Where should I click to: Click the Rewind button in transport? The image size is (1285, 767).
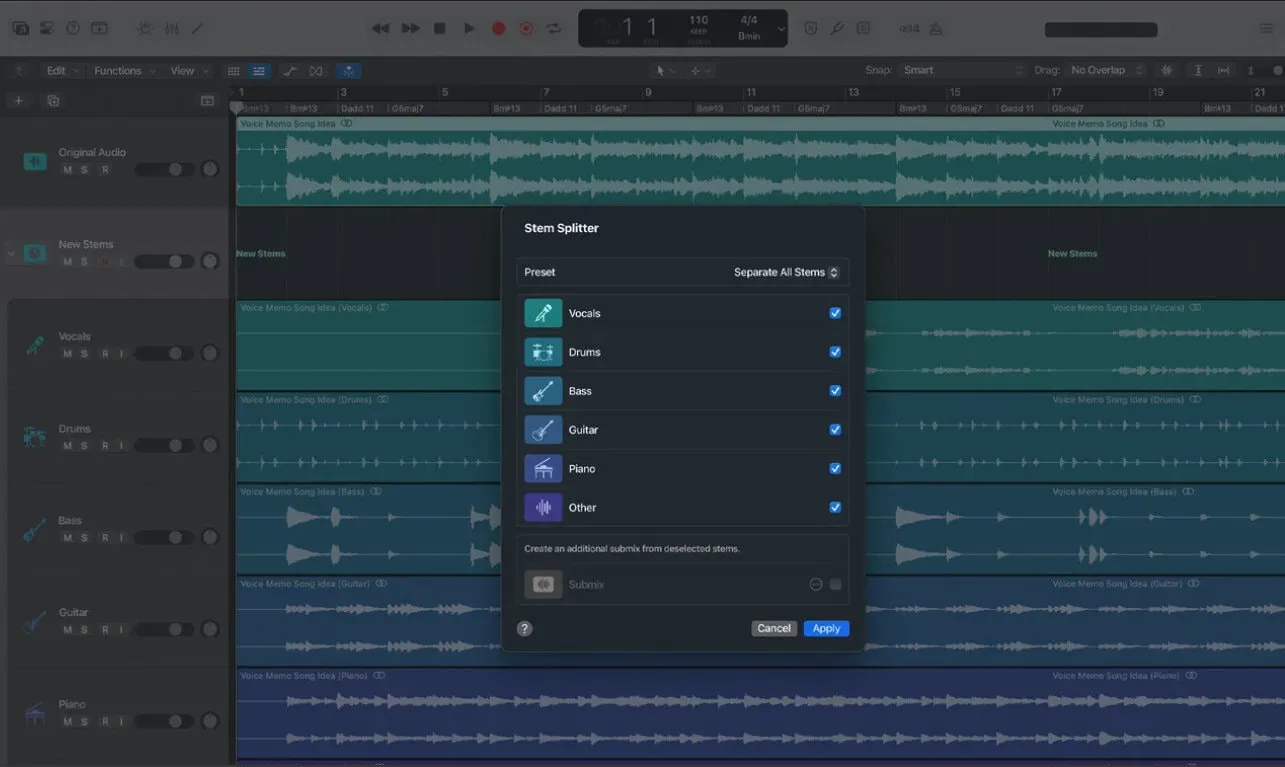coord(380,29)
